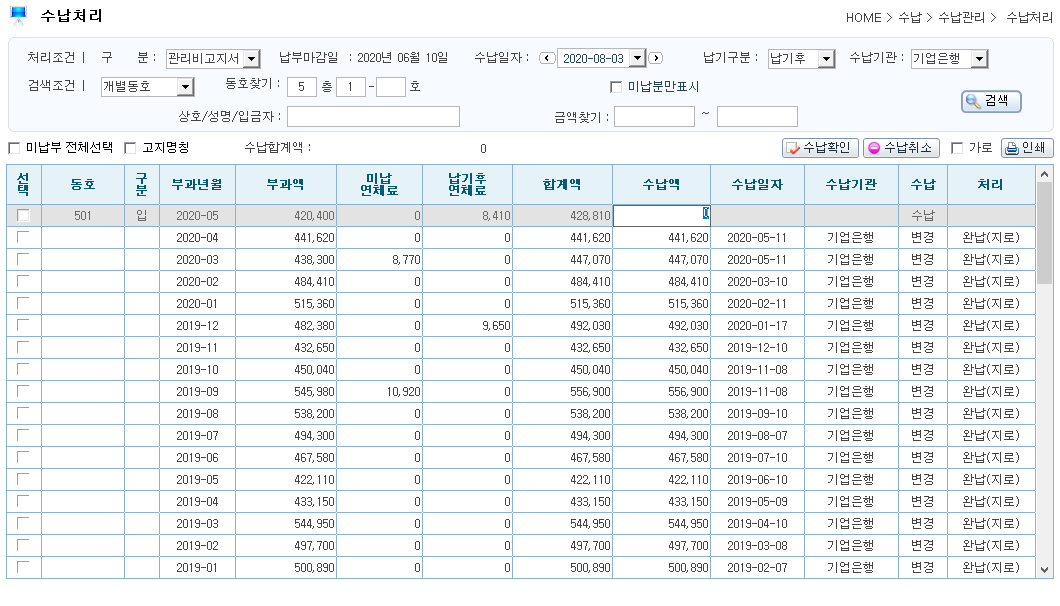
Task: Click the 수납액 column header
Action: [661, 184]
